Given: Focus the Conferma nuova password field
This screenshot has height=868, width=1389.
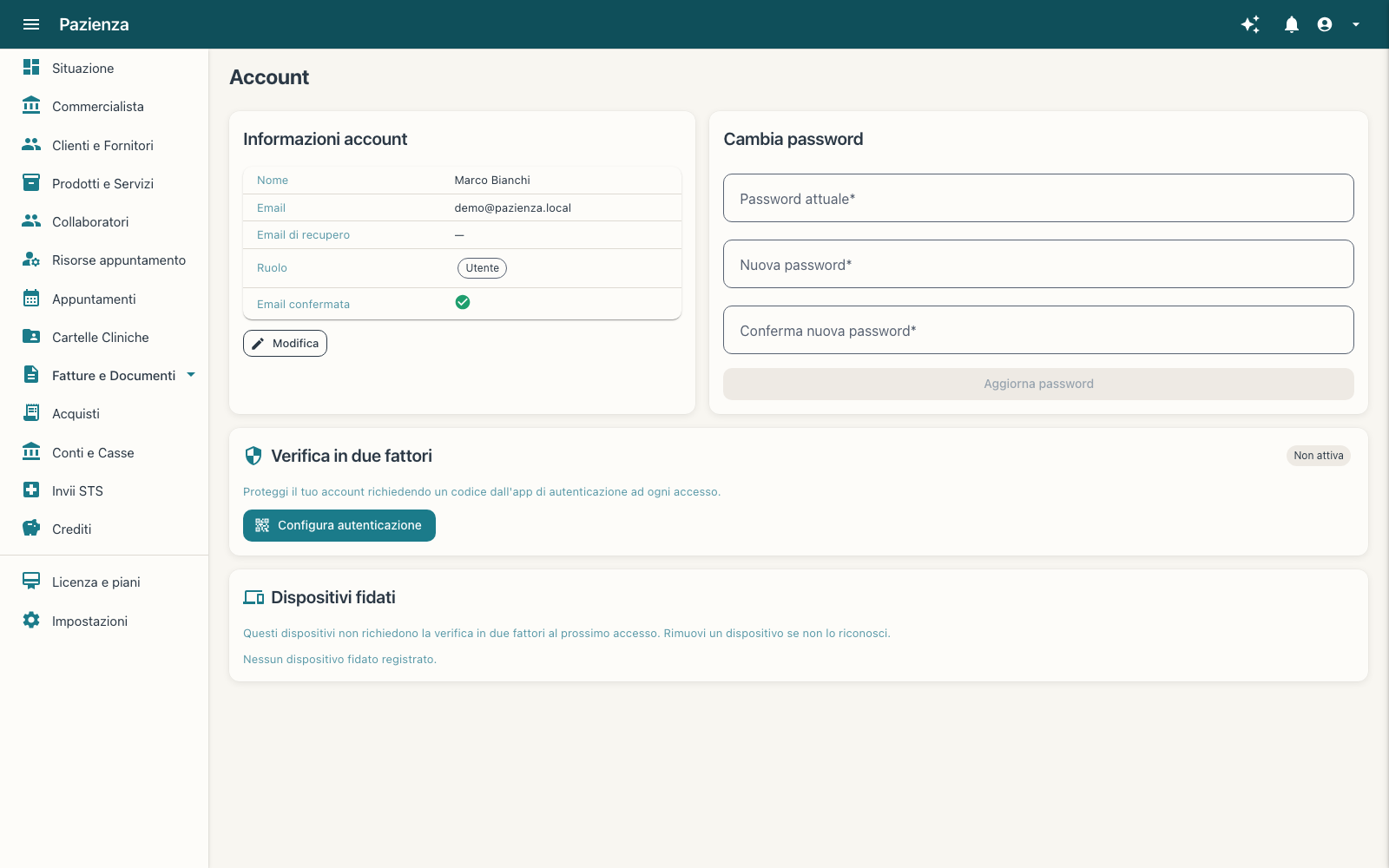Looking at the screenshot, I should (x=1038, y=330).
